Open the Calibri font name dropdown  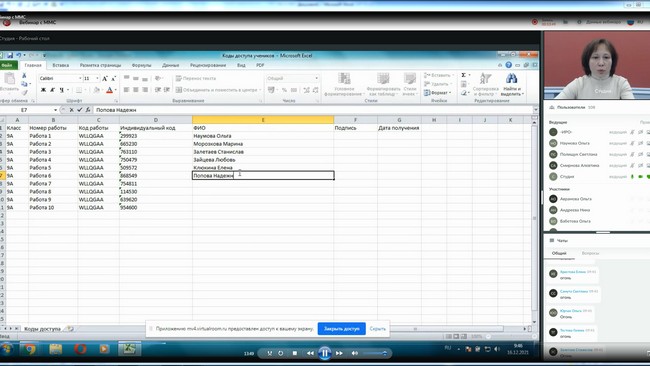click(80, 78)
